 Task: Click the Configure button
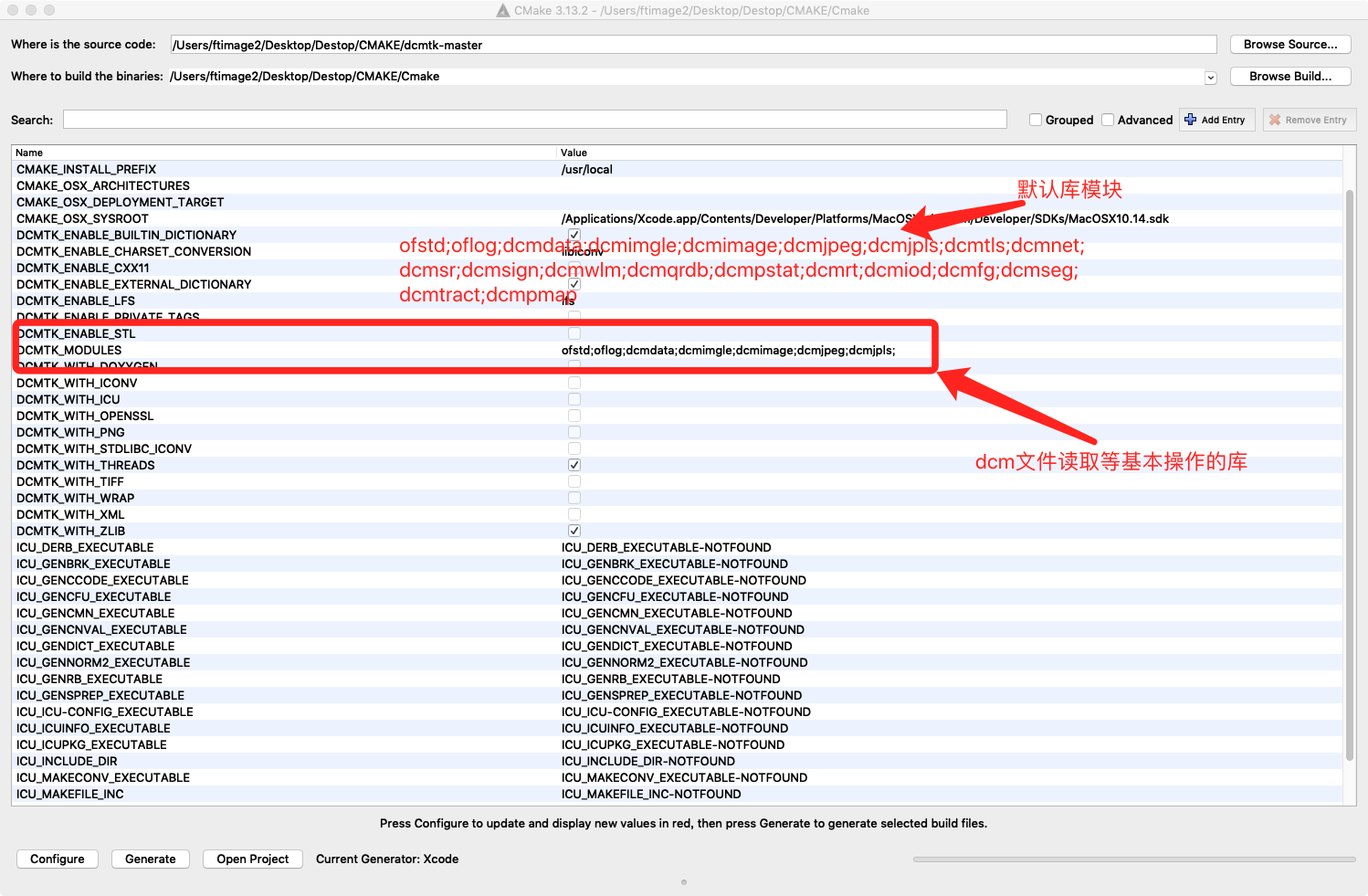(x=58, y=859)
